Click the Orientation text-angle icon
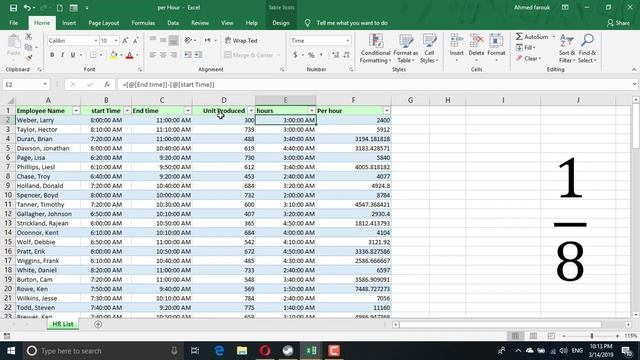This screenshot has width=640, height=360. [x=188, y=40]
